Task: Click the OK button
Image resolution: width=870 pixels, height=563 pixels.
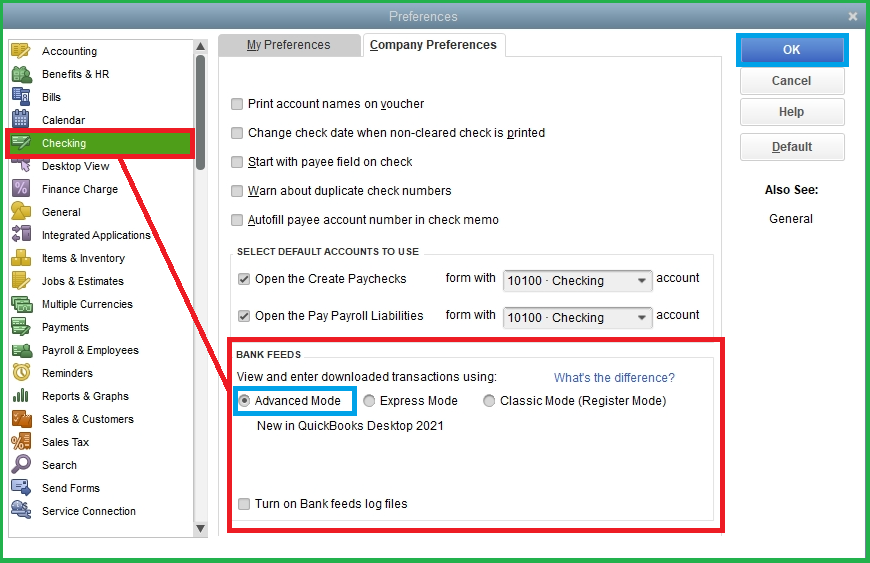Action: point(792,50)
